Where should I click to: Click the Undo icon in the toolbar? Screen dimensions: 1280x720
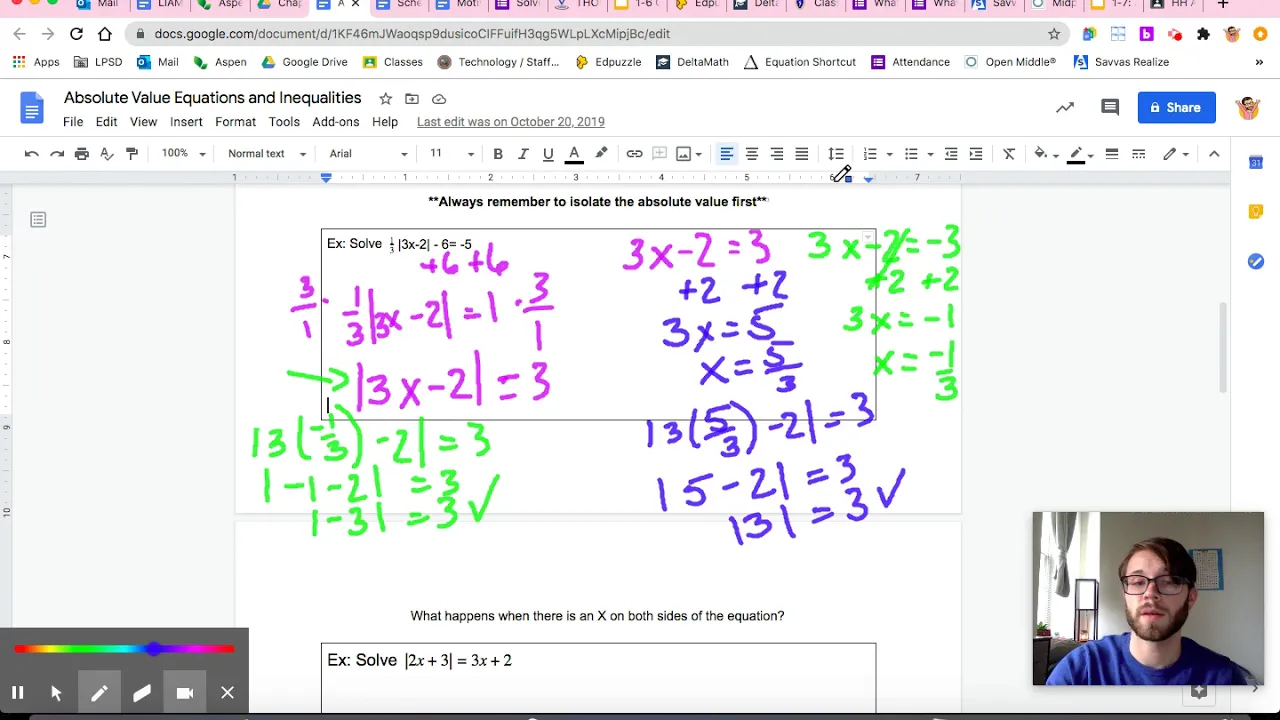pyautogui.click(x=32, y=154)
